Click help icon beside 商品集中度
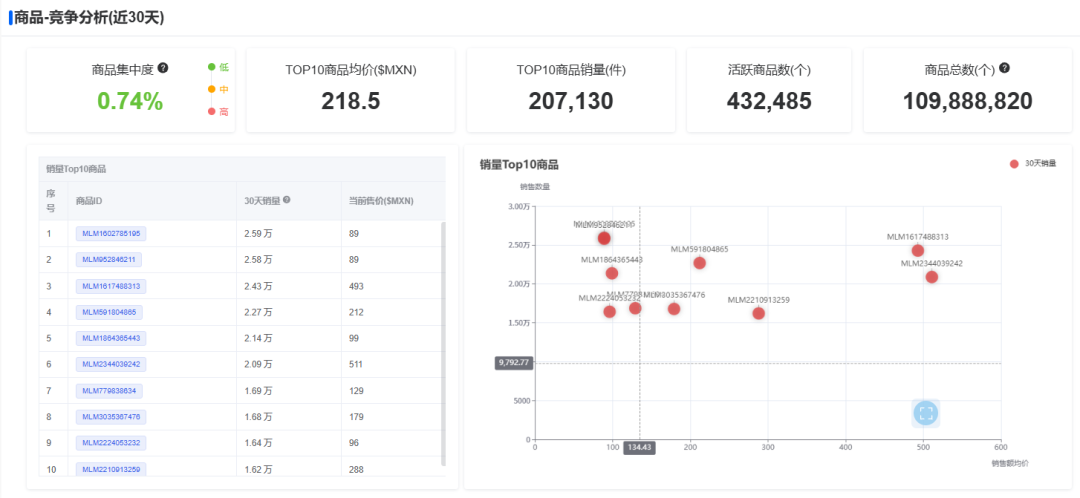Screen dimensions: 1080x498 pos(163,68)
